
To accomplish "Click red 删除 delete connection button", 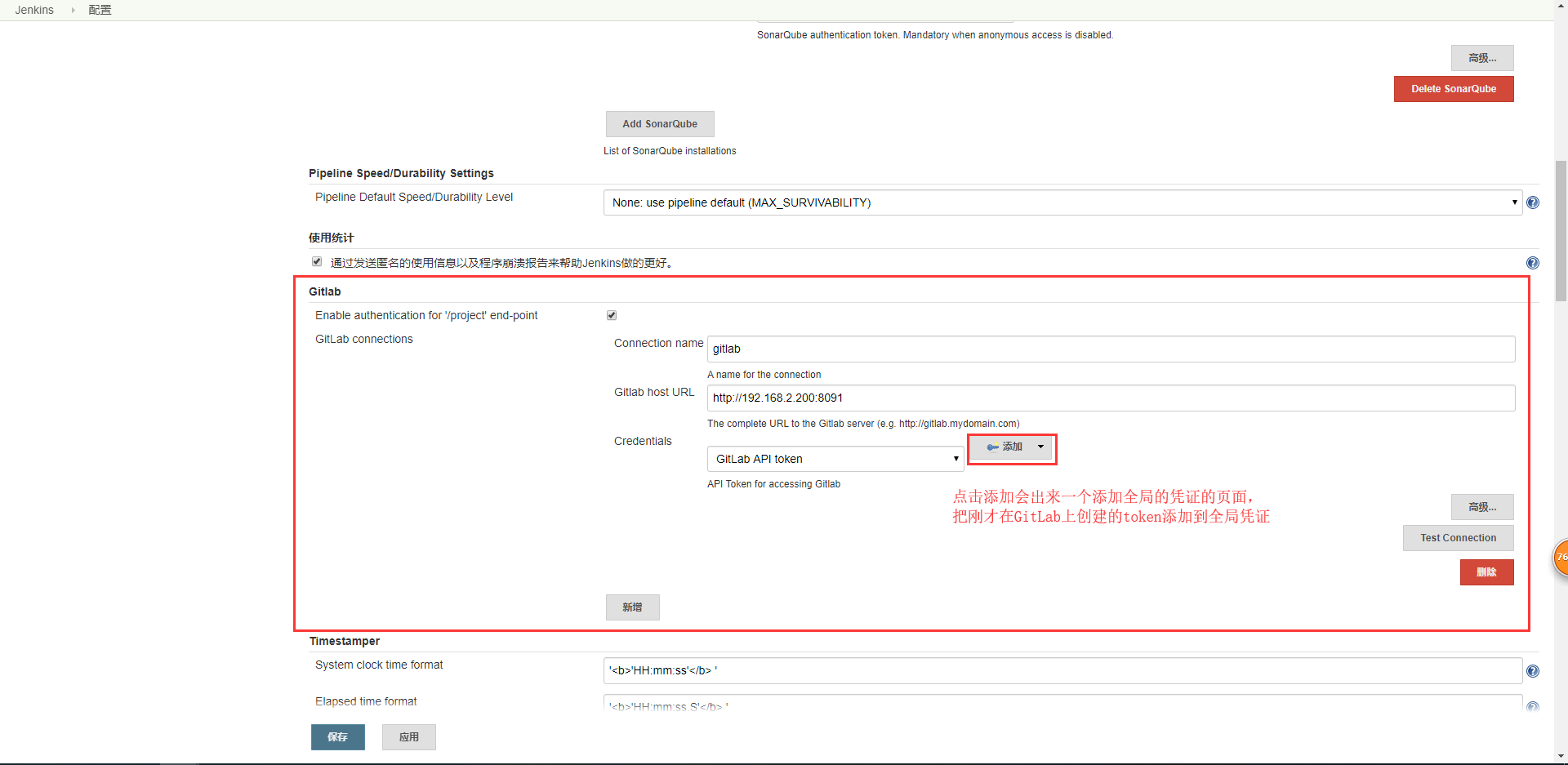I will [x=1486, y=572].
